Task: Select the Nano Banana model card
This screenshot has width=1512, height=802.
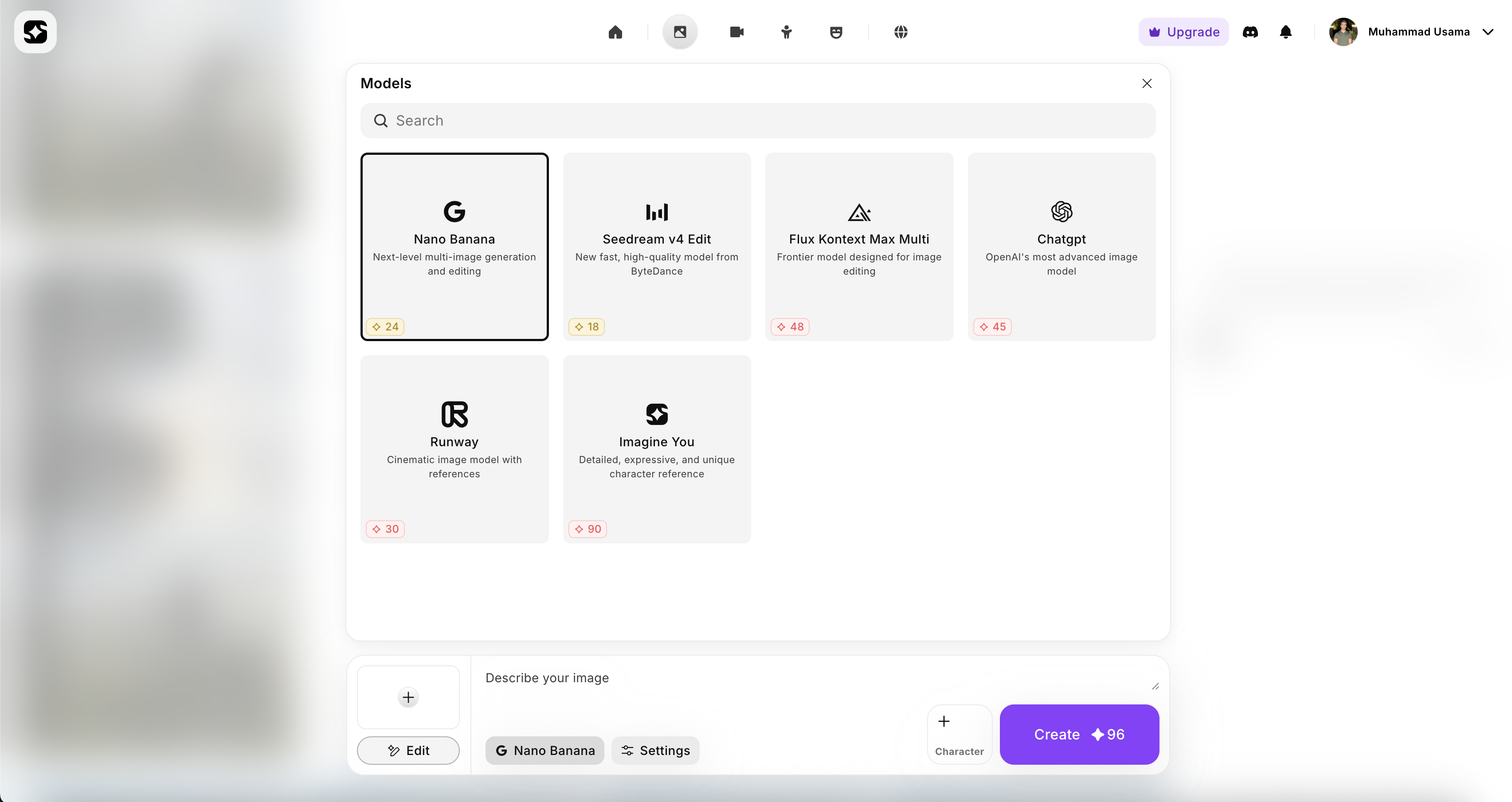Action: (x=454, y=247)
